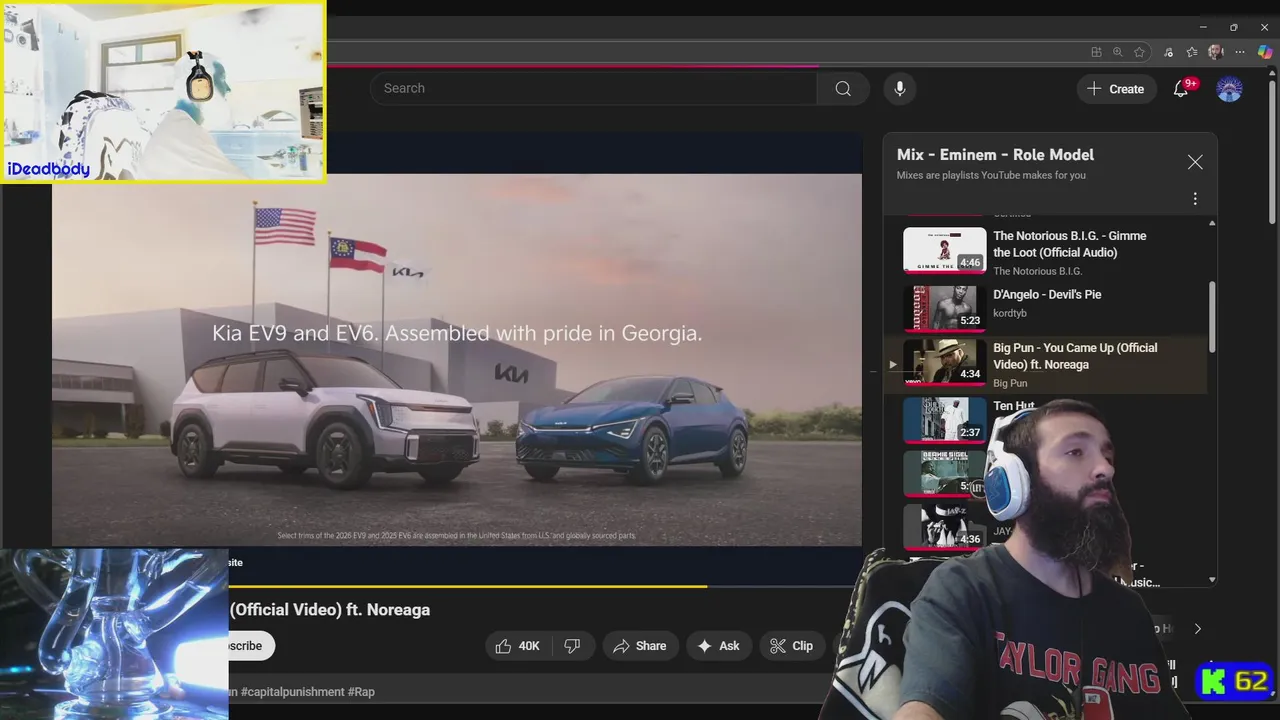1280x720 pixels.
Task: Click the Kia ad video player area
Action: [x=457, y=360]
